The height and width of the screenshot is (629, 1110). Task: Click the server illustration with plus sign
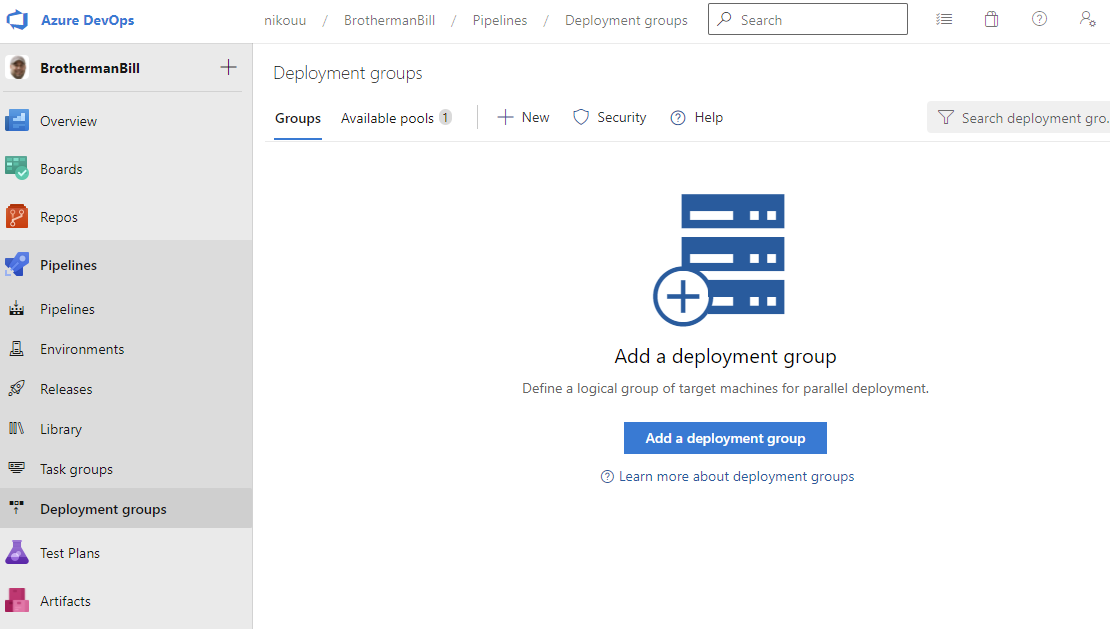(719, 260)
